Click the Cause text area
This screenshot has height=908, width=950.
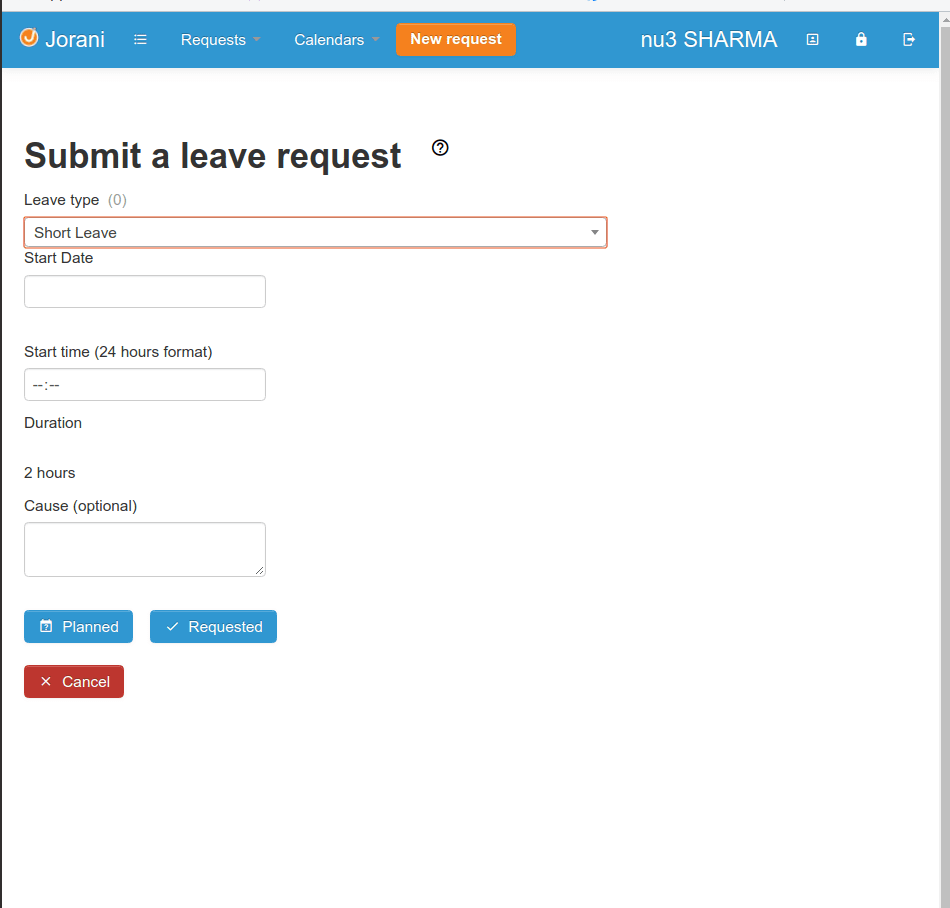(145, 549)
